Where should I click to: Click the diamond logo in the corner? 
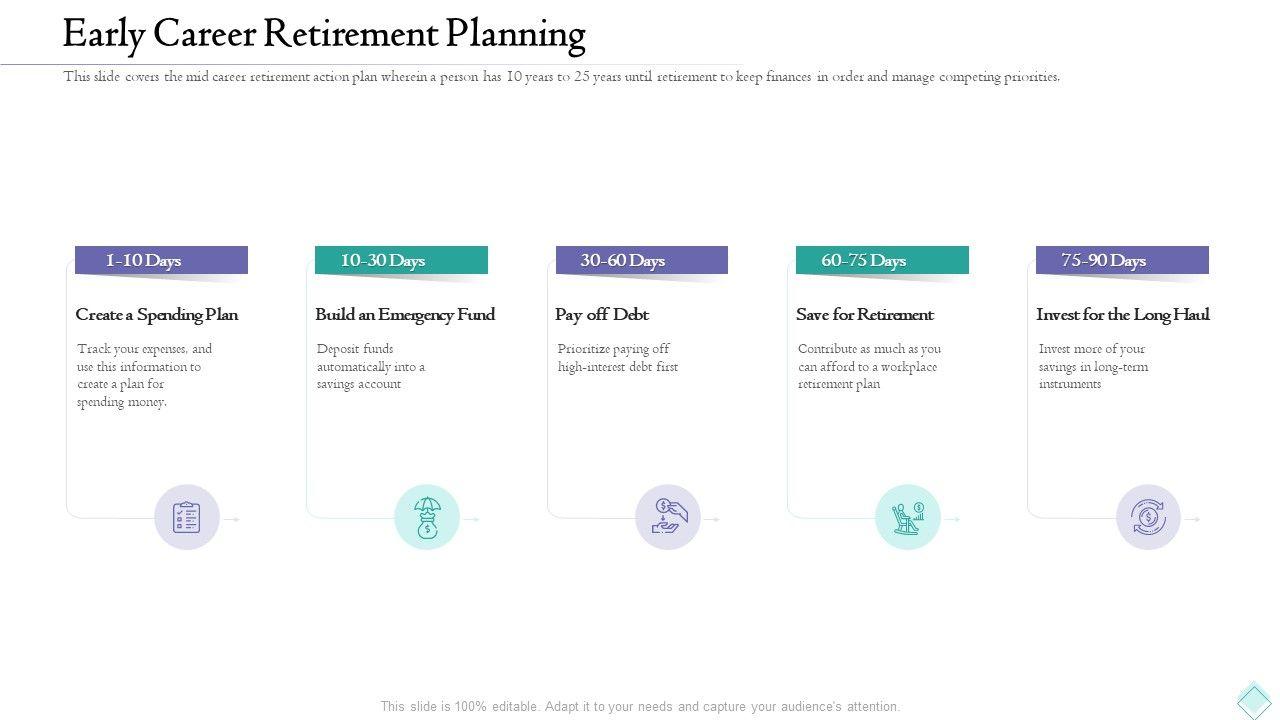coord(1254,700)
